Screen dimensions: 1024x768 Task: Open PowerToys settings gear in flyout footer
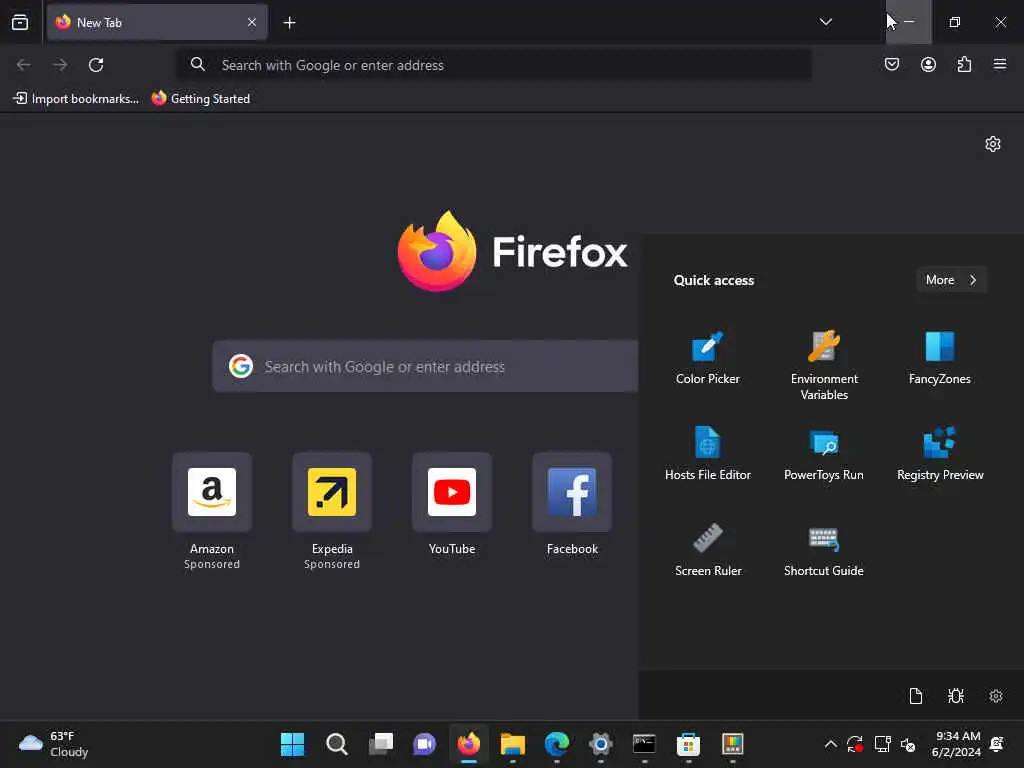click(x=995, y=696)
